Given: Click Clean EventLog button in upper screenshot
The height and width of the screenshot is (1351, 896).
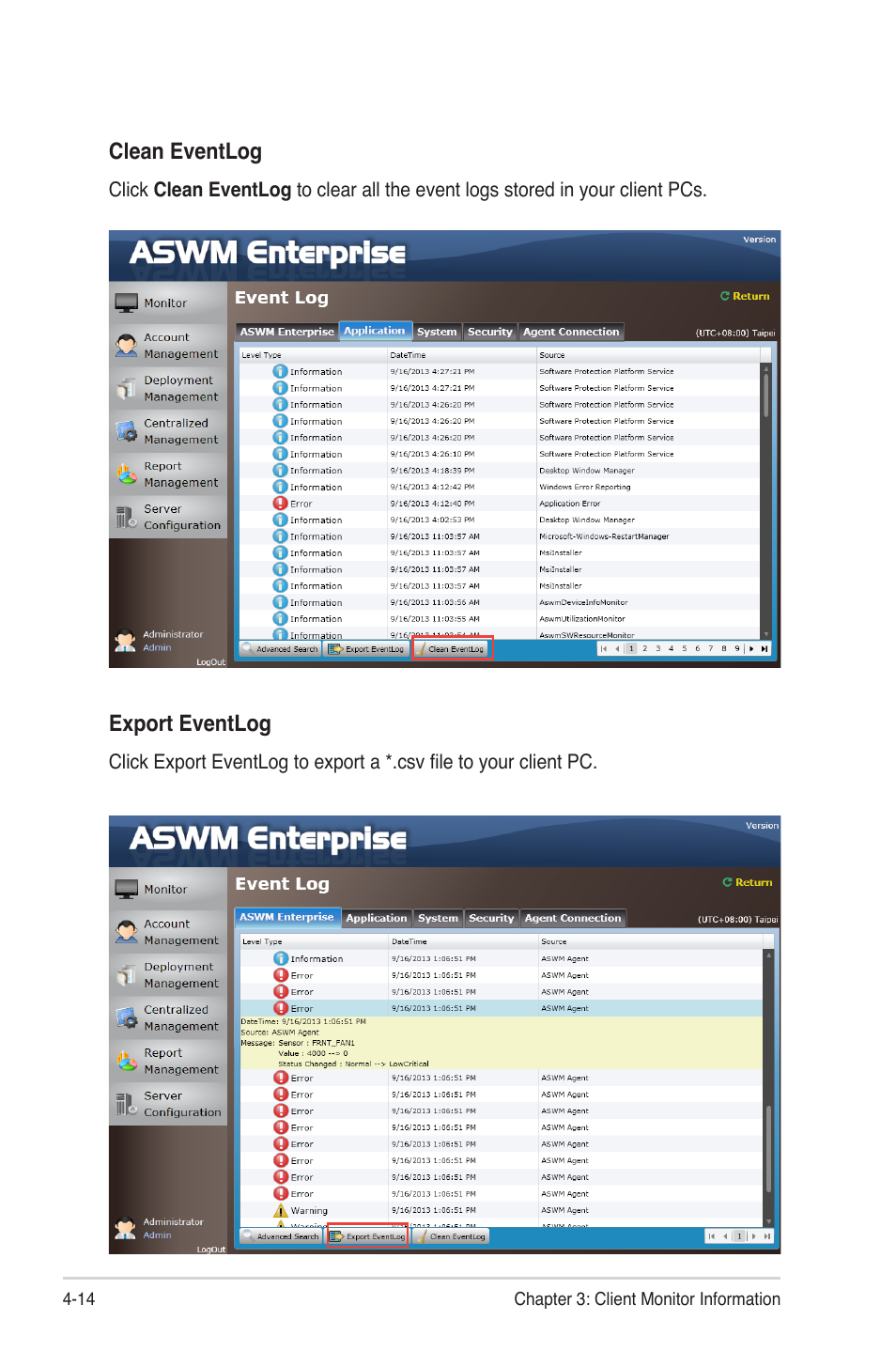Looking at the screenshot, I should pos(452,648).
